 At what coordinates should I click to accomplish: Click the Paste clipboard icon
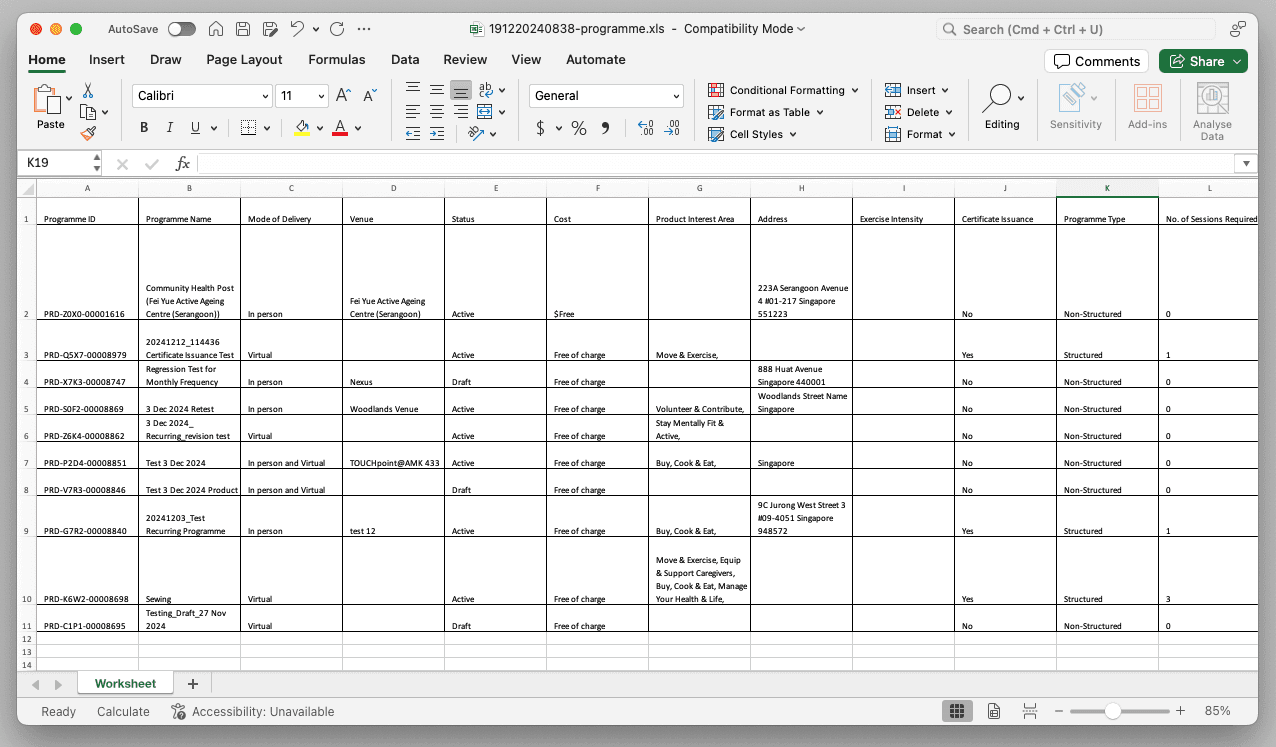[47, 99]
